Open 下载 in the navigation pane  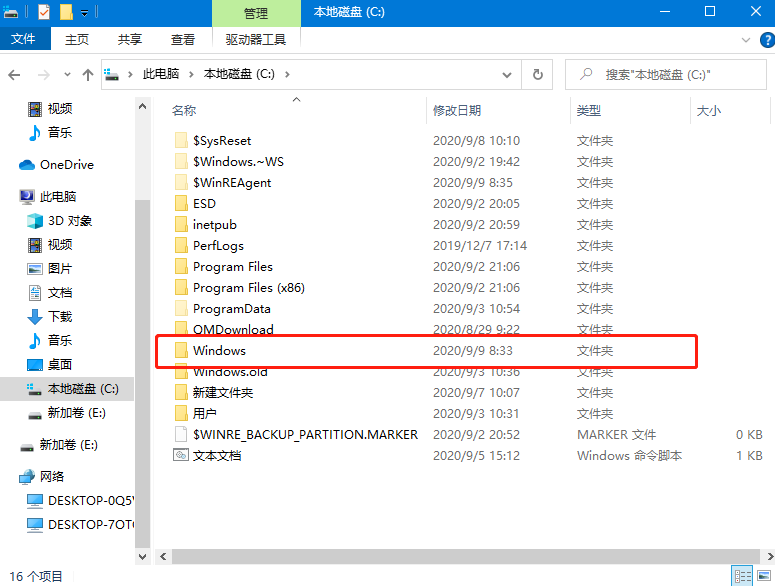pos(49,316)
